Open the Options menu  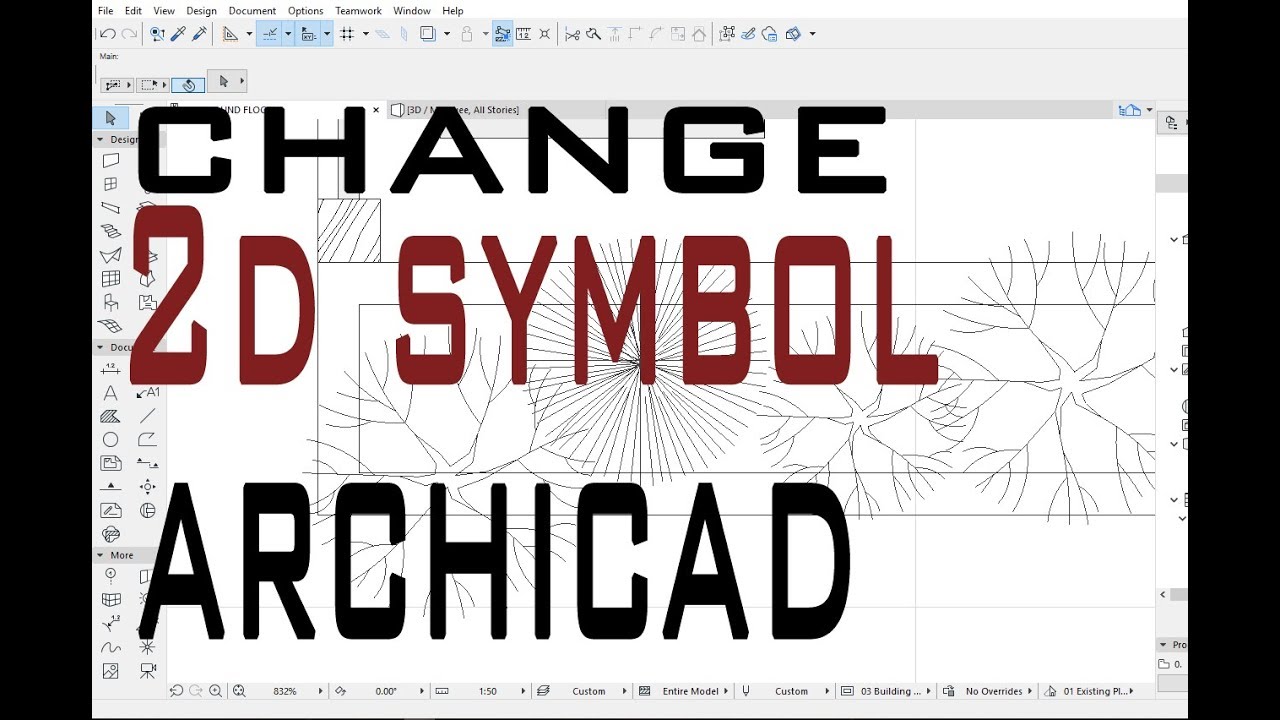[305, 11]
